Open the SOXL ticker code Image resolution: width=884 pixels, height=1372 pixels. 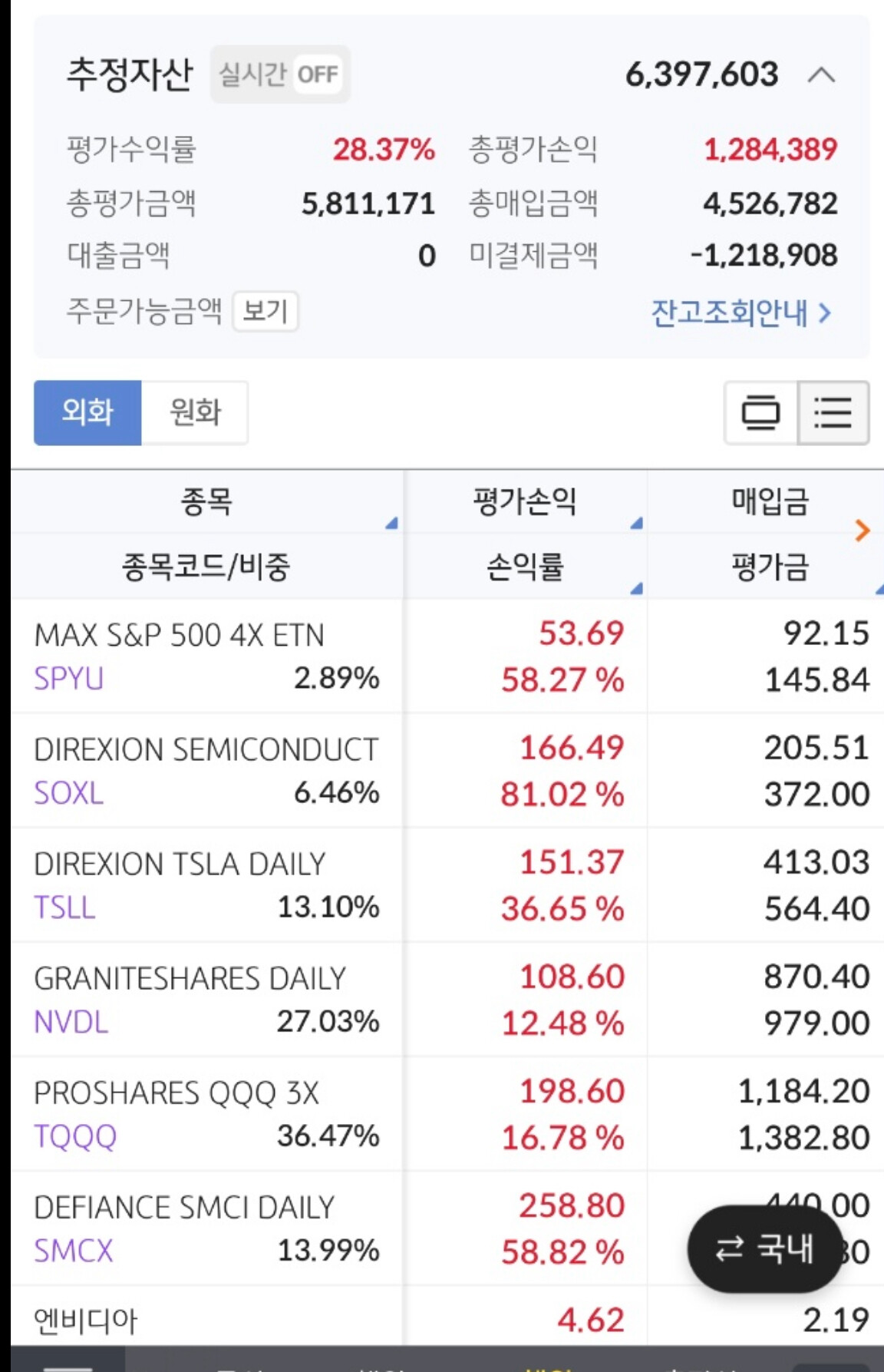tap(68, 792)
